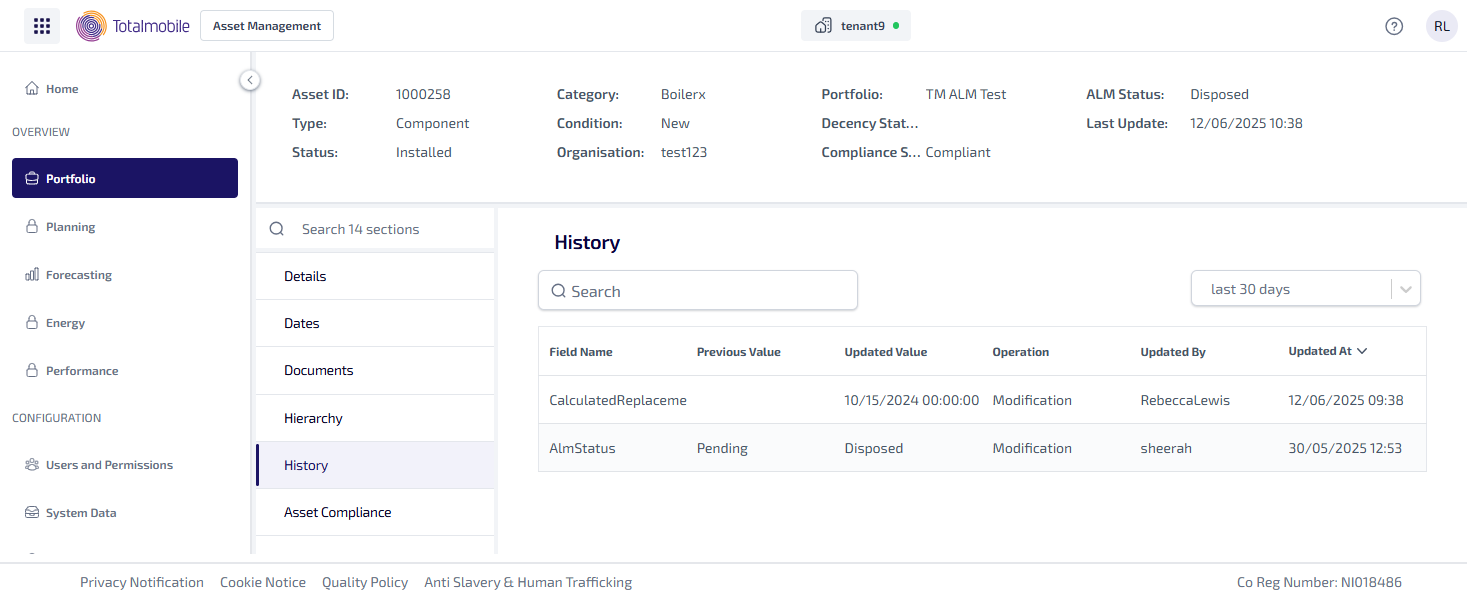1467x600 pixels.
Task: Click the History search field
Action: click(x=698, y=291)
